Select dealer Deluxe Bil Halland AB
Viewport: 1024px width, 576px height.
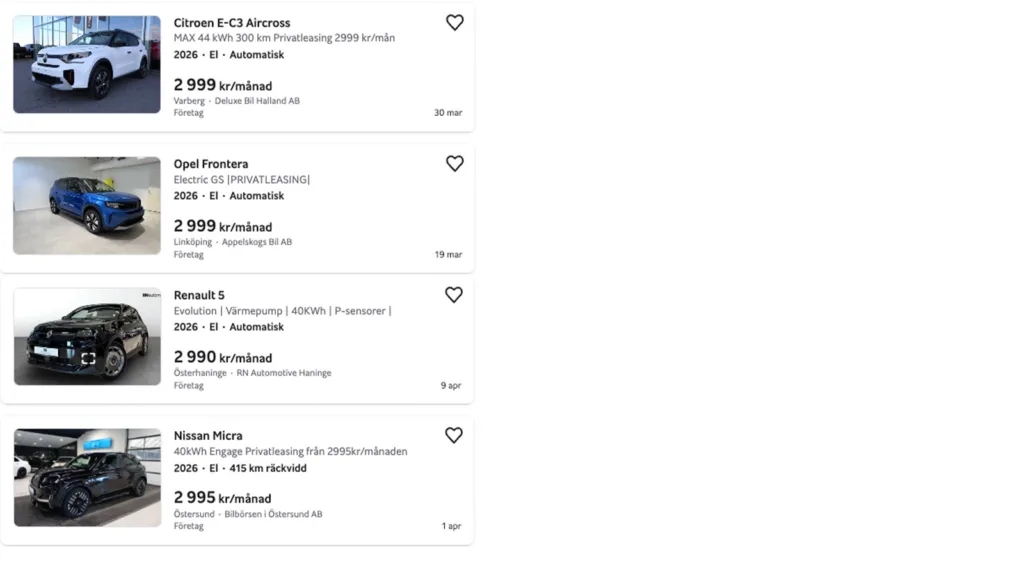coord(257,101)
